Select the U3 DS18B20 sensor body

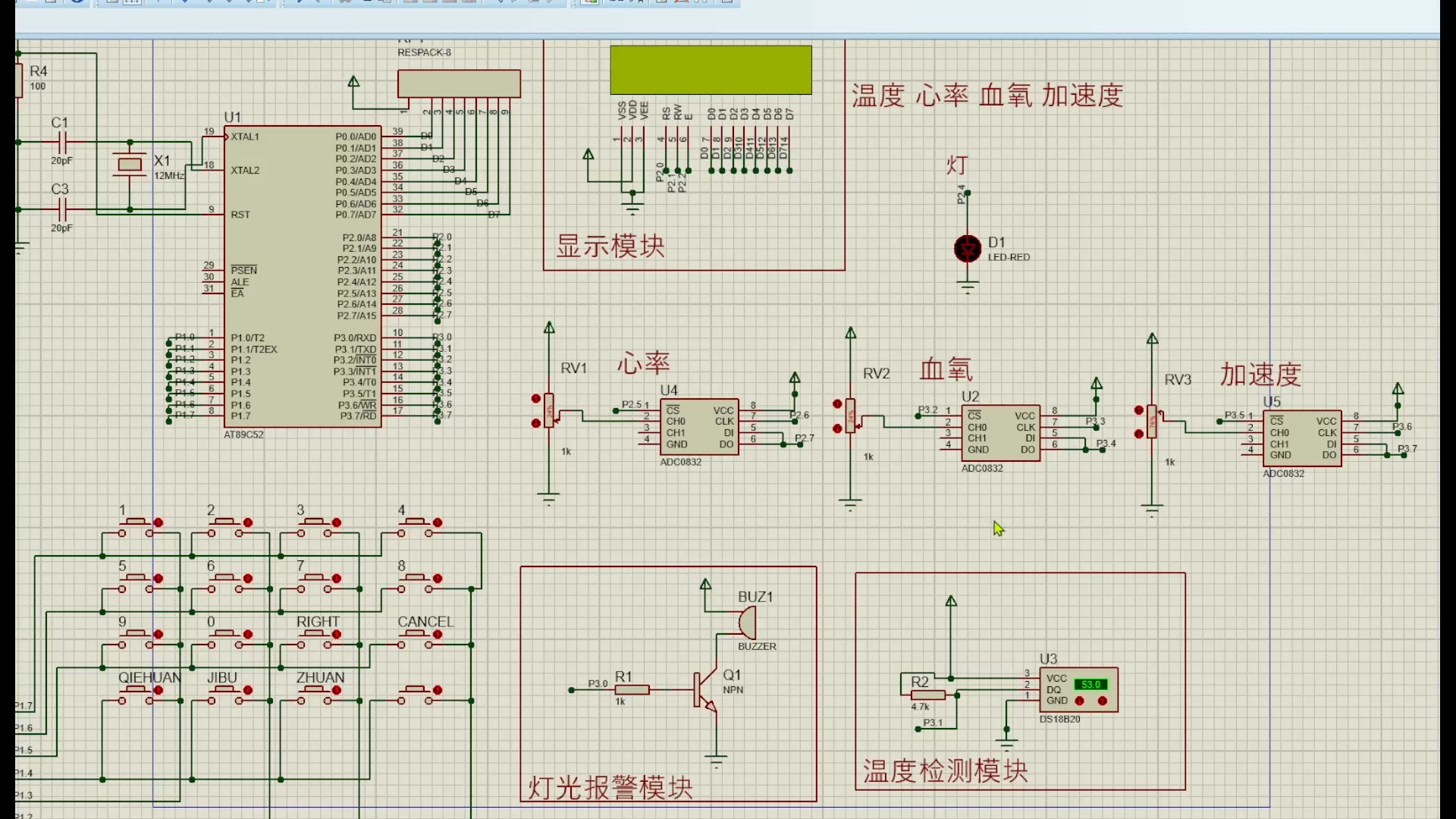(1079, 689)
